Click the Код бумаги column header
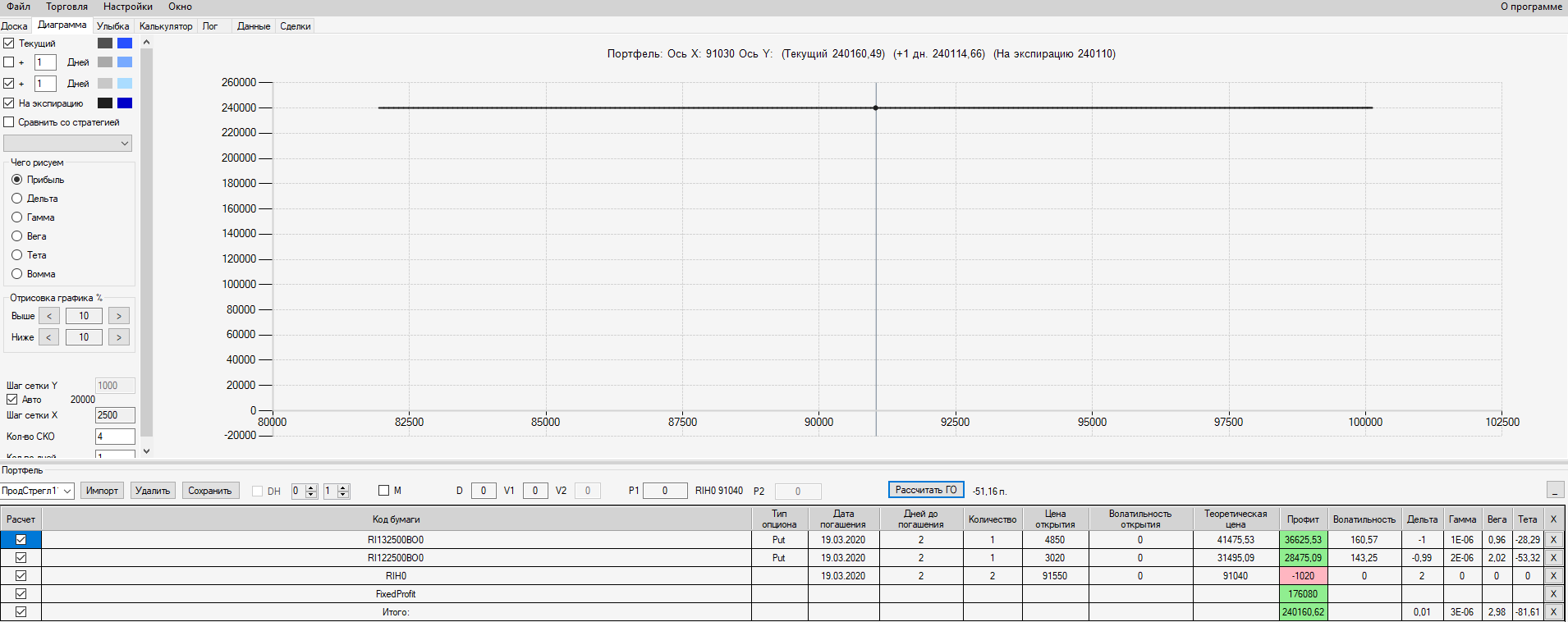This screenshot has width=1568, height=622. point(396,519)
